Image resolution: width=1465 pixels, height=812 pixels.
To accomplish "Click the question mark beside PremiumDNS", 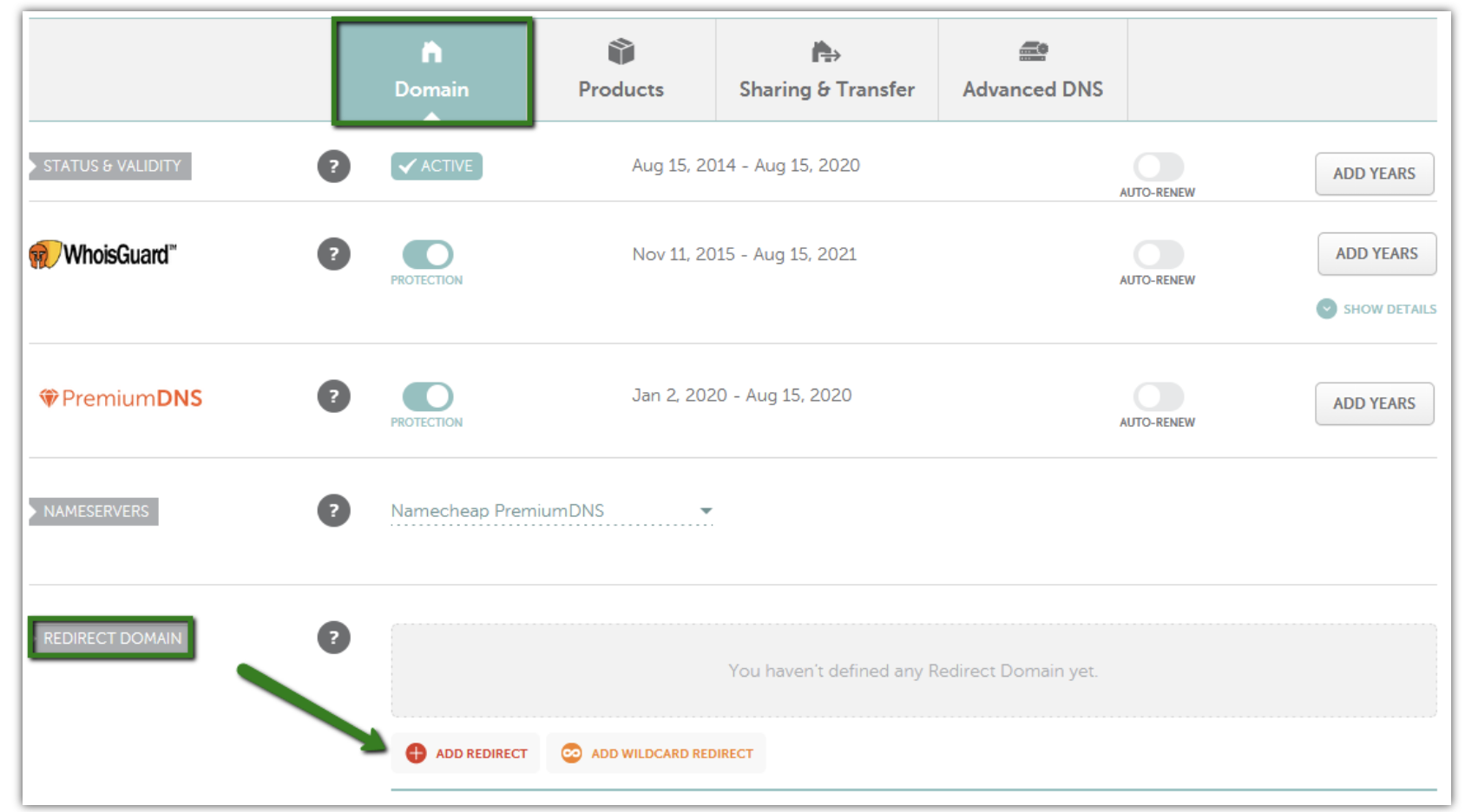I will click(333, 396).
